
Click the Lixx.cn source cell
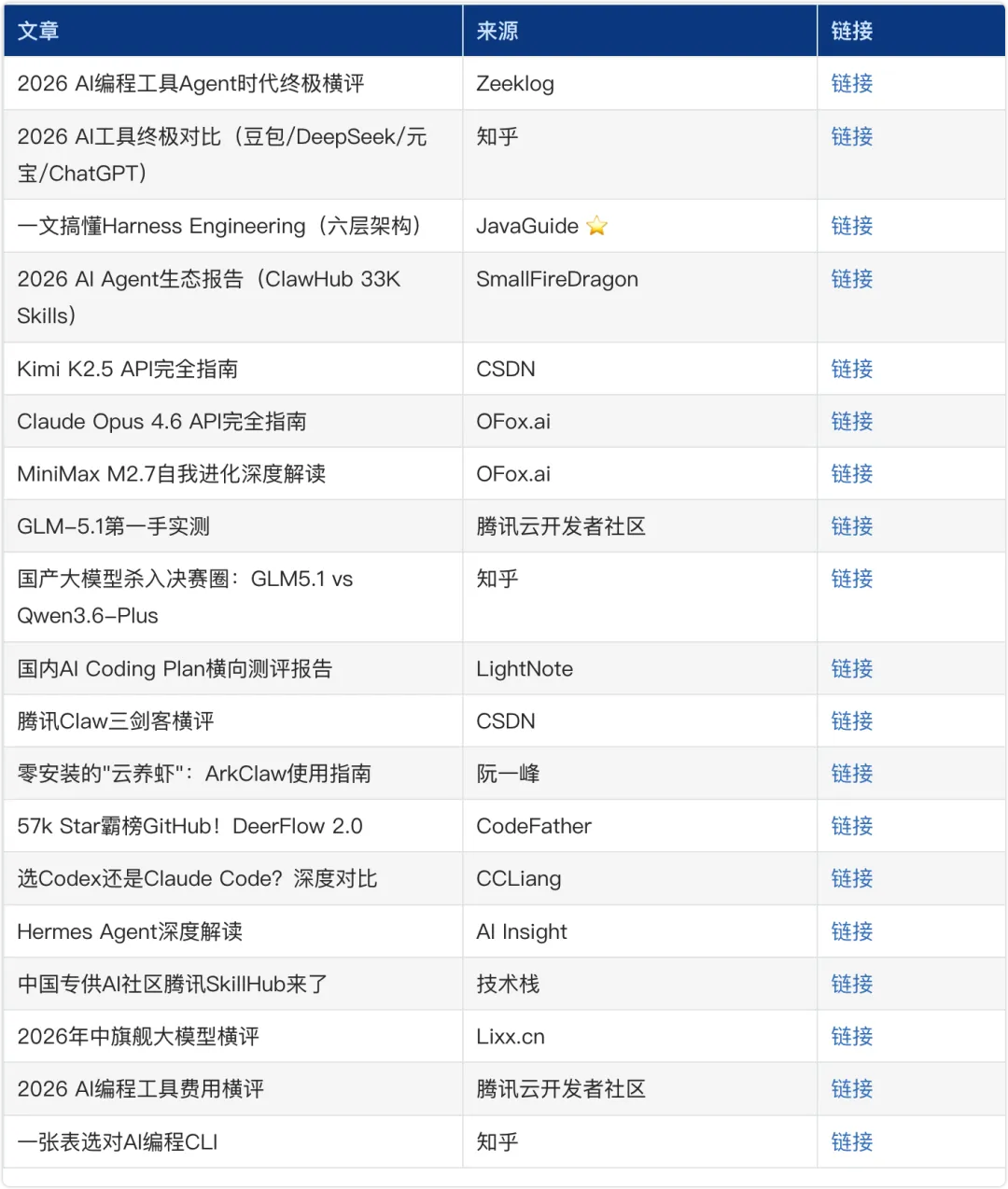coord(639,1036)
